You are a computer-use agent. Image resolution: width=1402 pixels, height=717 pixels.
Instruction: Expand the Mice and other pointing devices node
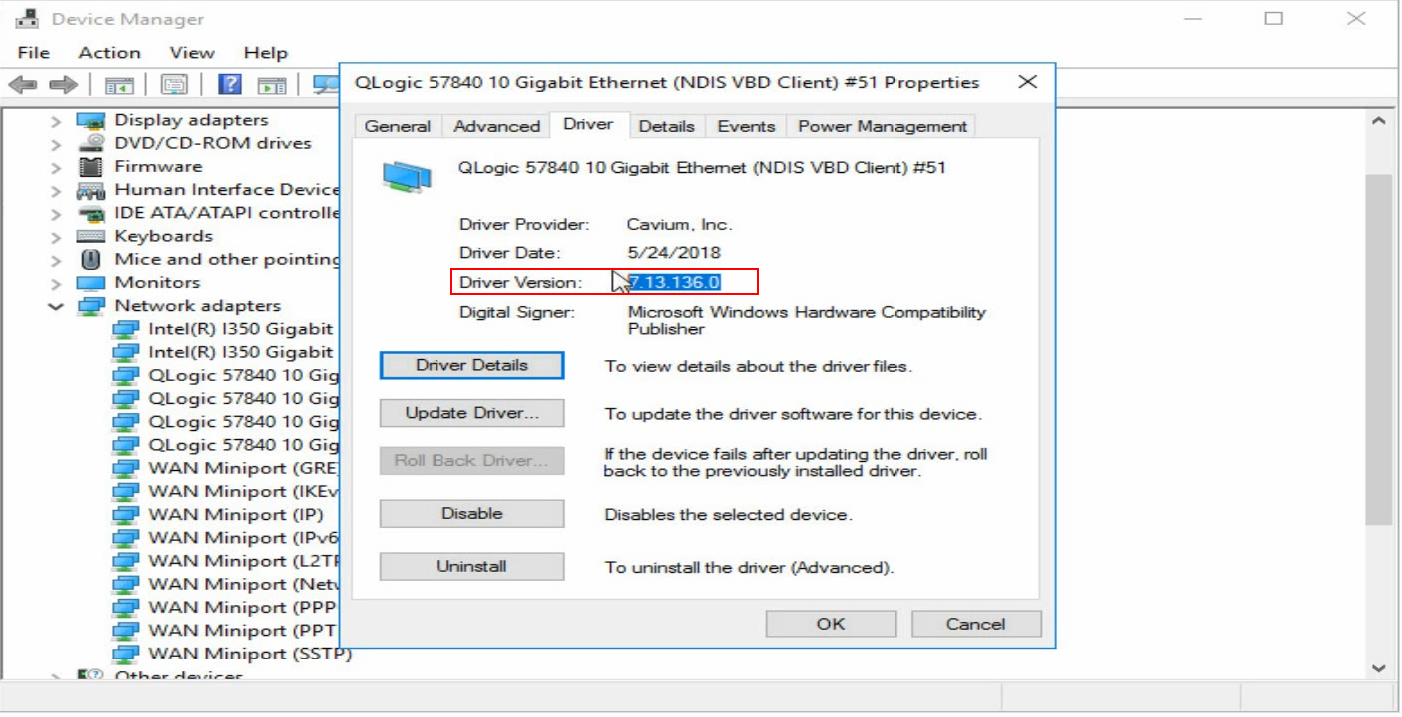[56, 260]
